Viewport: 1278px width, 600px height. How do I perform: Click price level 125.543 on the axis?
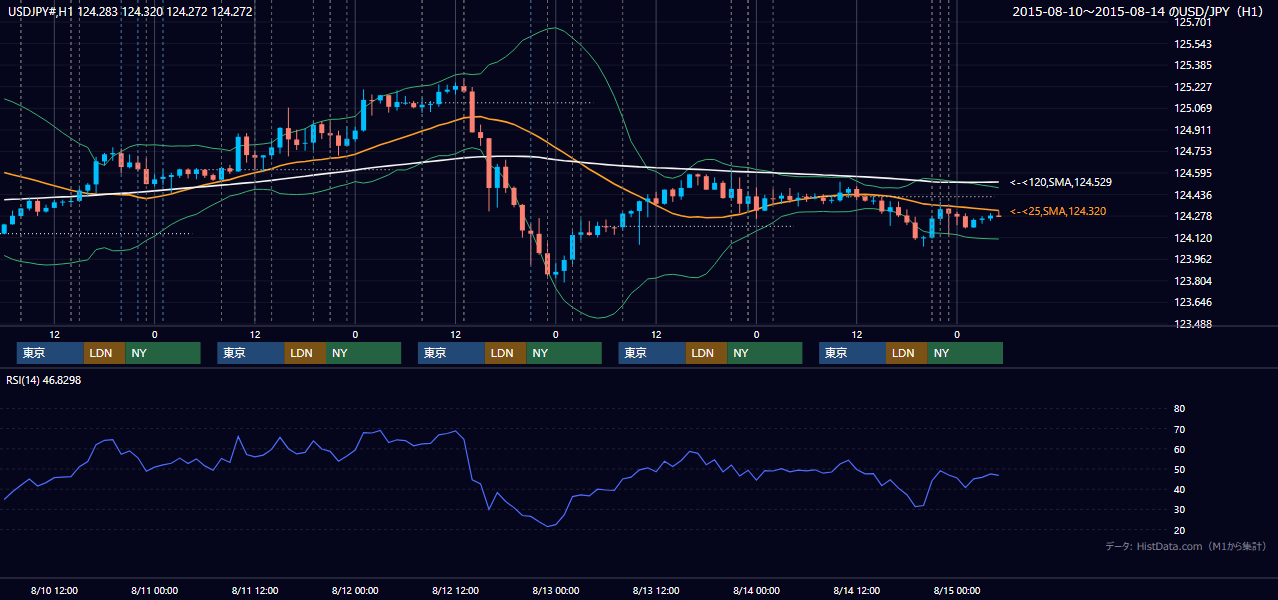coord(1193,44)
